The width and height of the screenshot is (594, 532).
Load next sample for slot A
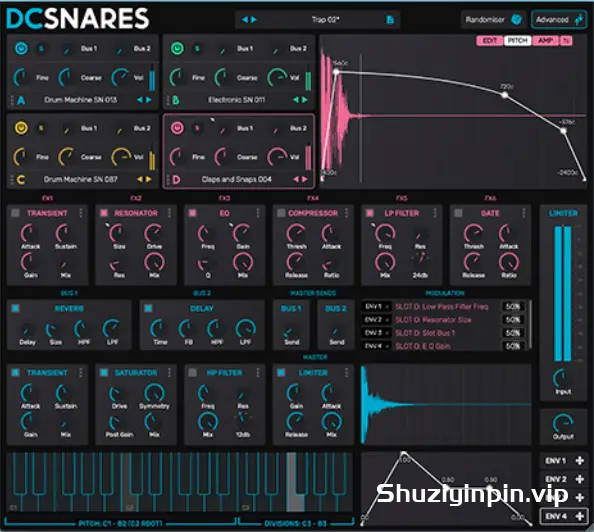click(x=148, y=100)
